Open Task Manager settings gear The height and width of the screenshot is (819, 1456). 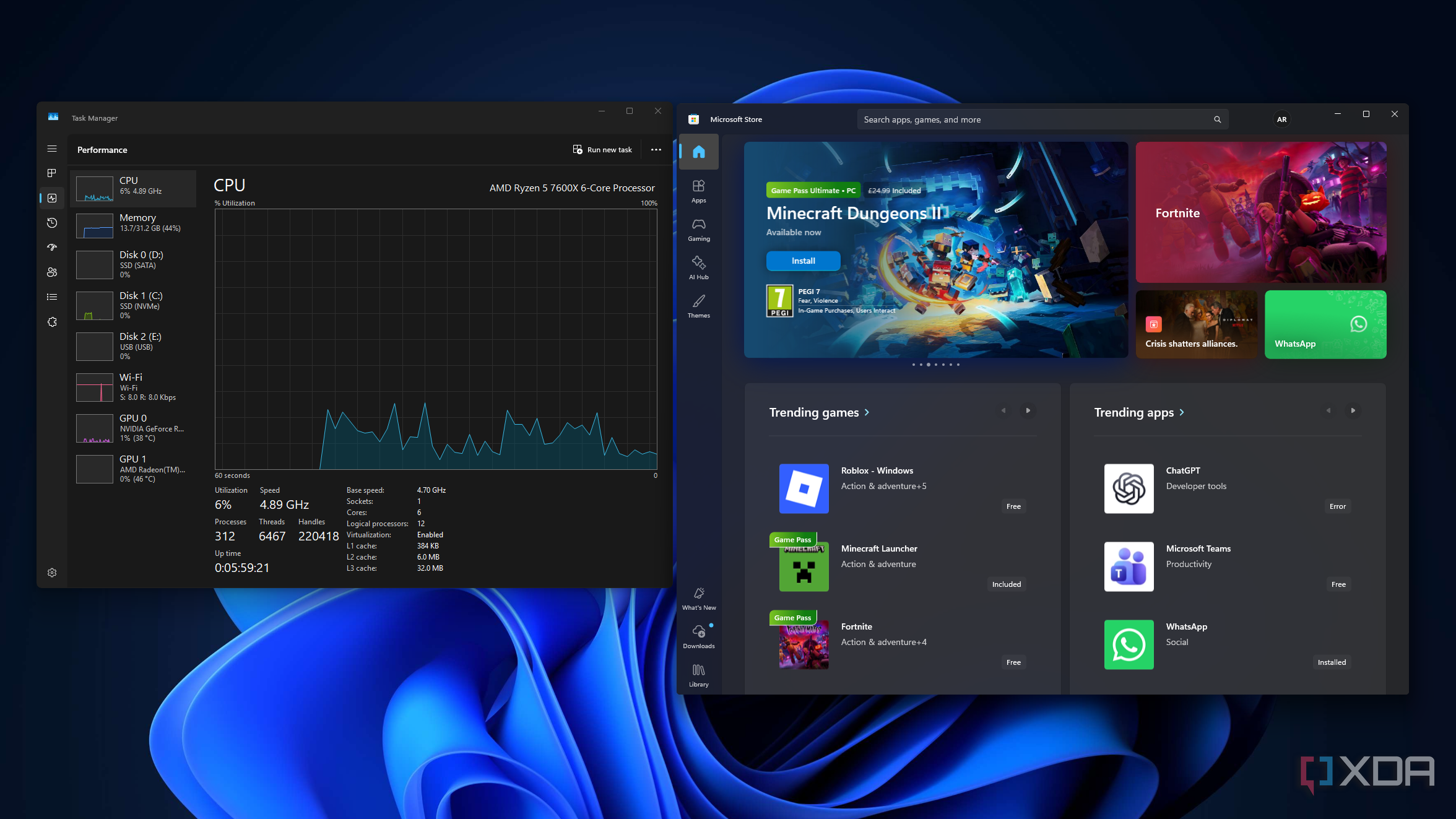tap(52, 573)
